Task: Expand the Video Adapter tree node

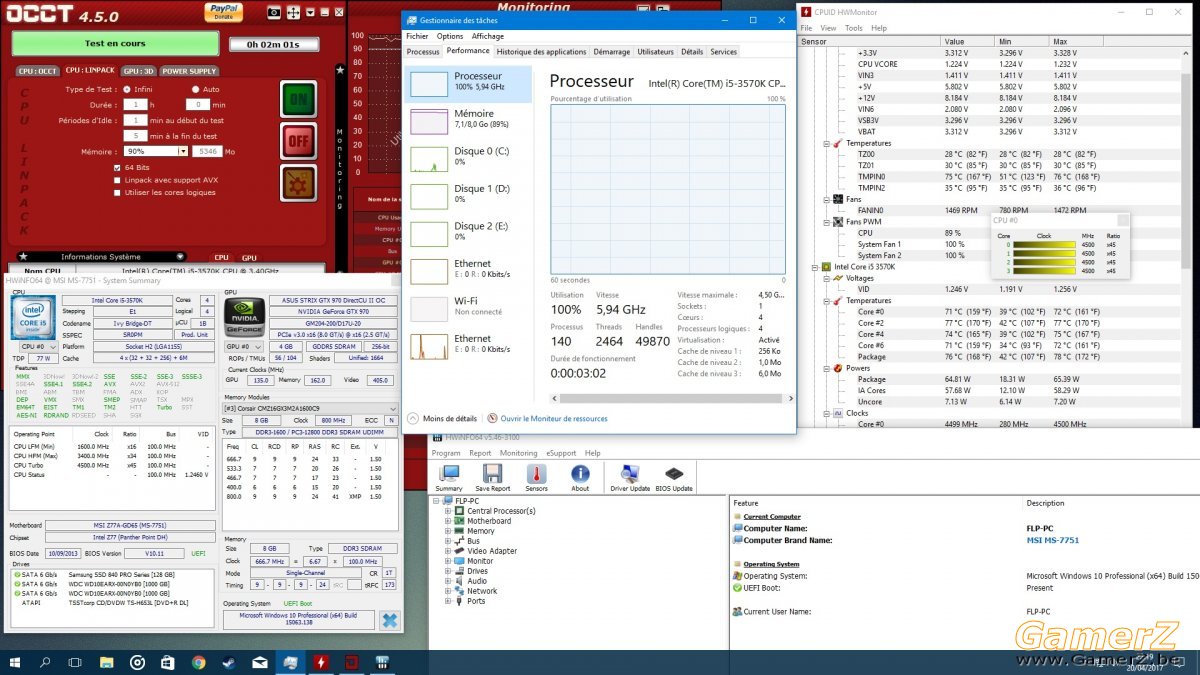Action: (x=448, y=551)
